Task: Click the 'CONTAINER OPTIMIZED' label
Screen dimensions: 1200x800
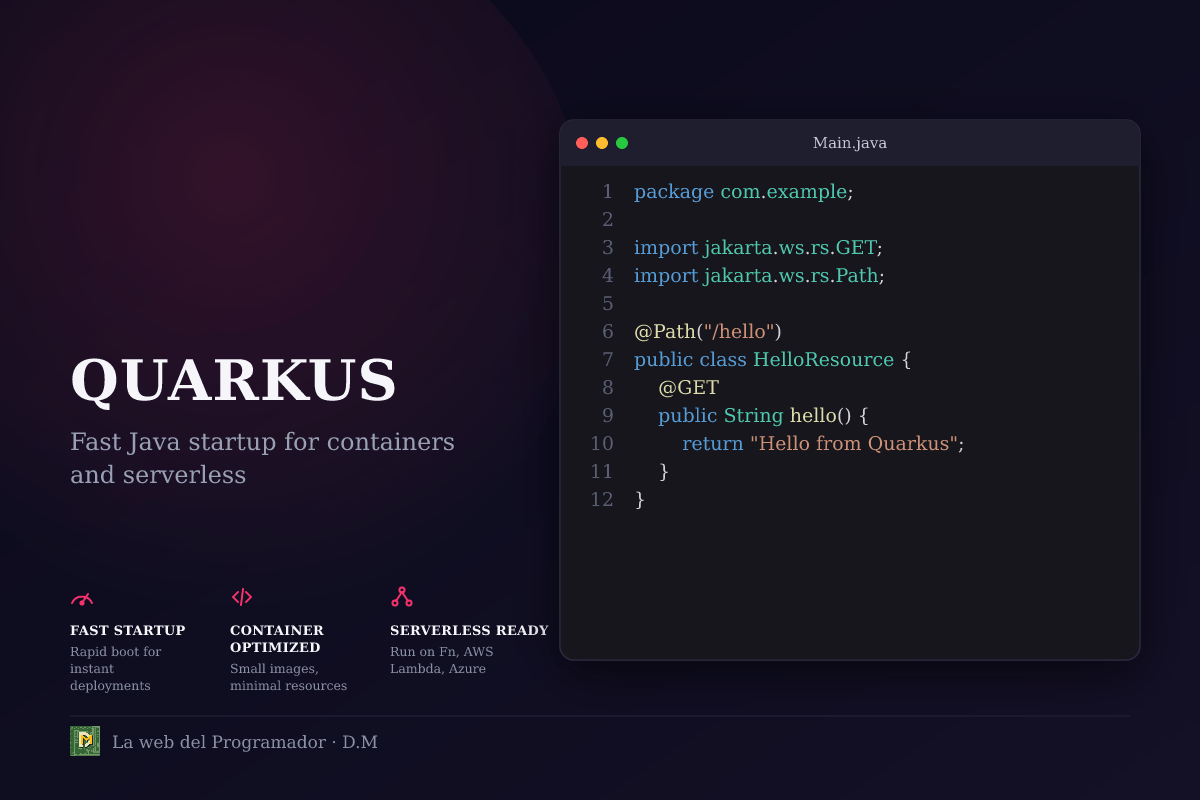Action: [x=277, y=639]
